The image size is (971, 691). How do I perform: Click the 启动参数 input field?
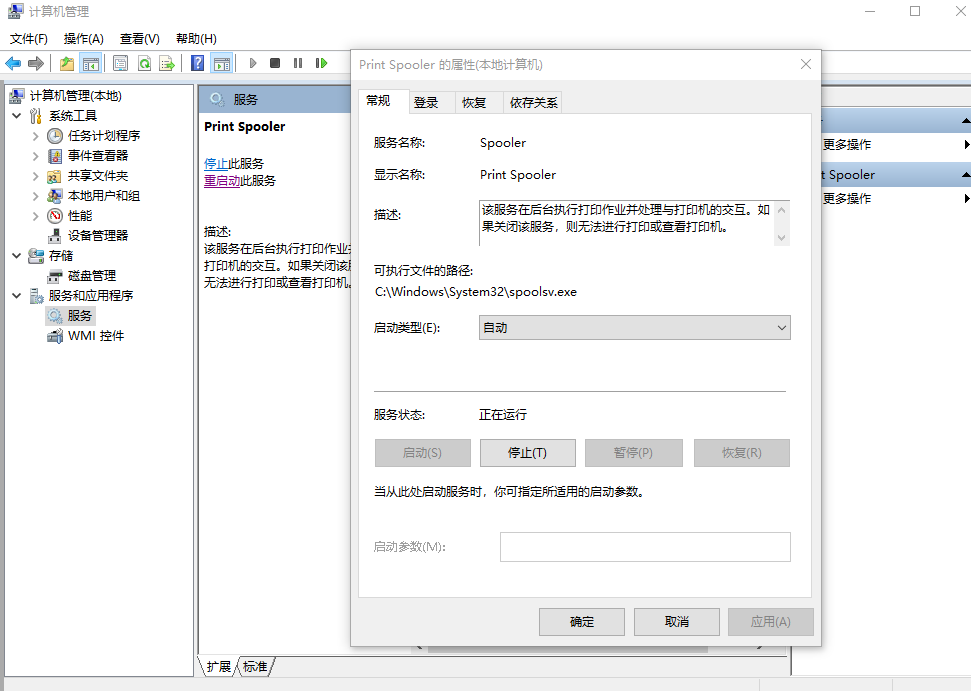pyautogui.click(x=645, y=547)
